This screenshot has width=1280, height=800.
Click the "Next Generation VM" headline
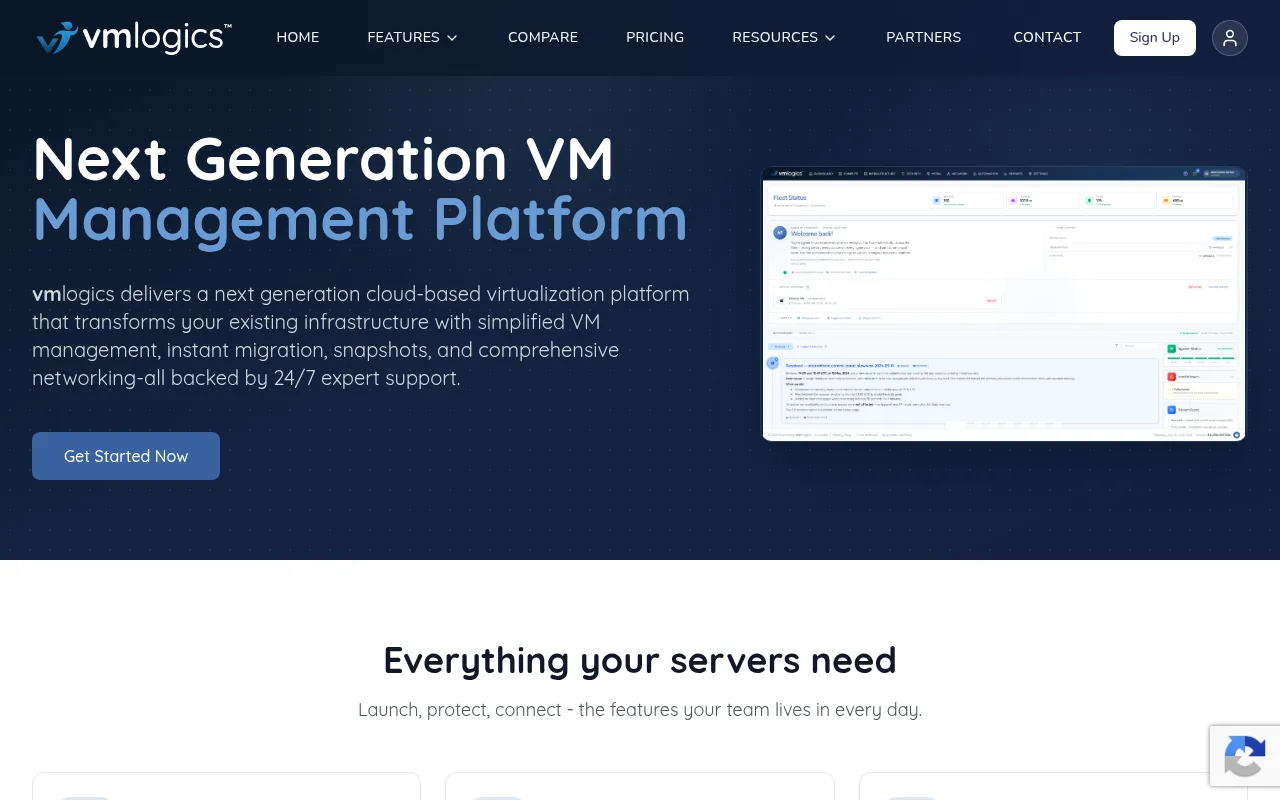point(323,158)
